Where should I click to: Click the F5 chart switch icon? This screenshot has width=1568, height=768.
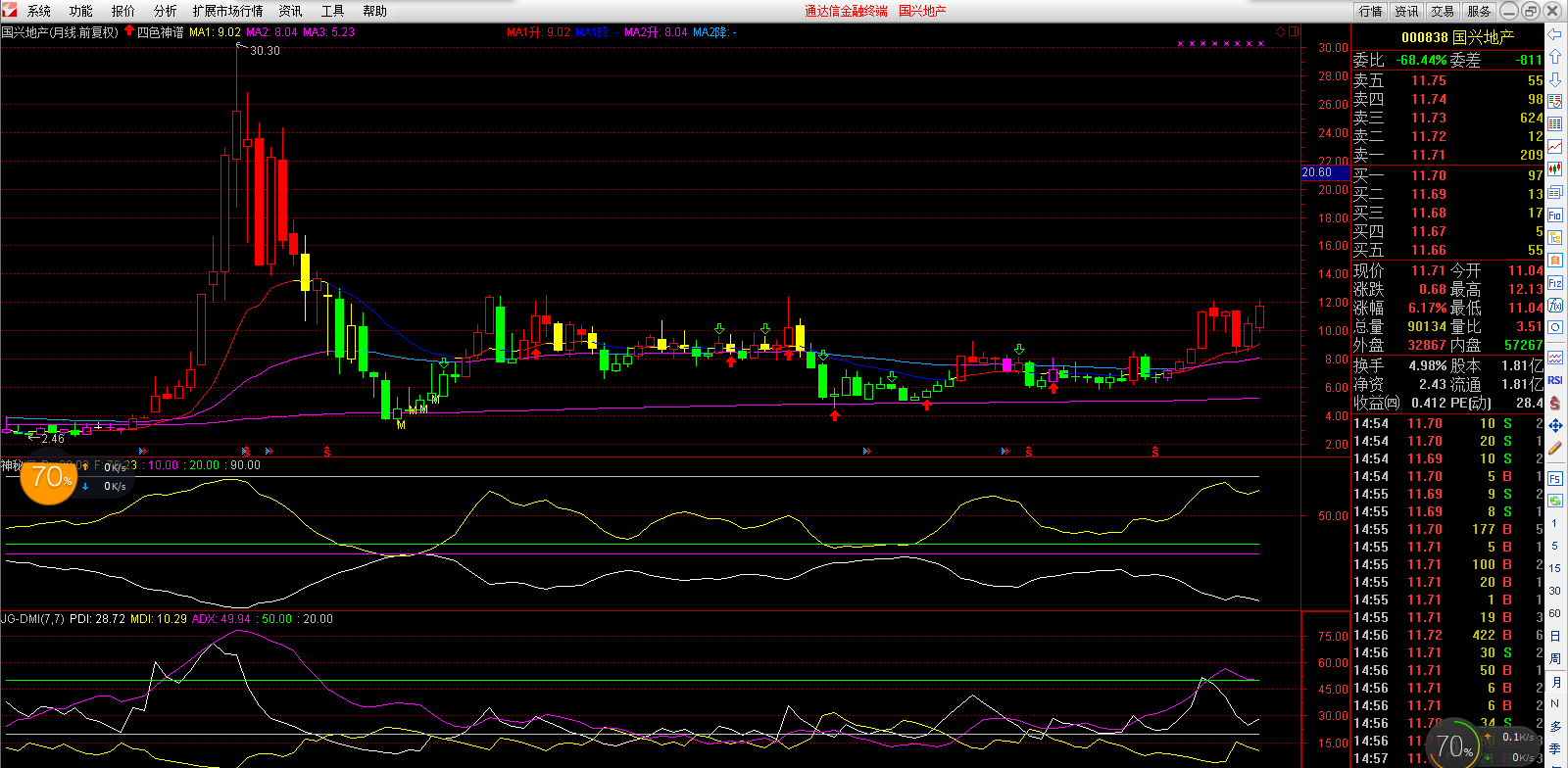coord(1555,478)
